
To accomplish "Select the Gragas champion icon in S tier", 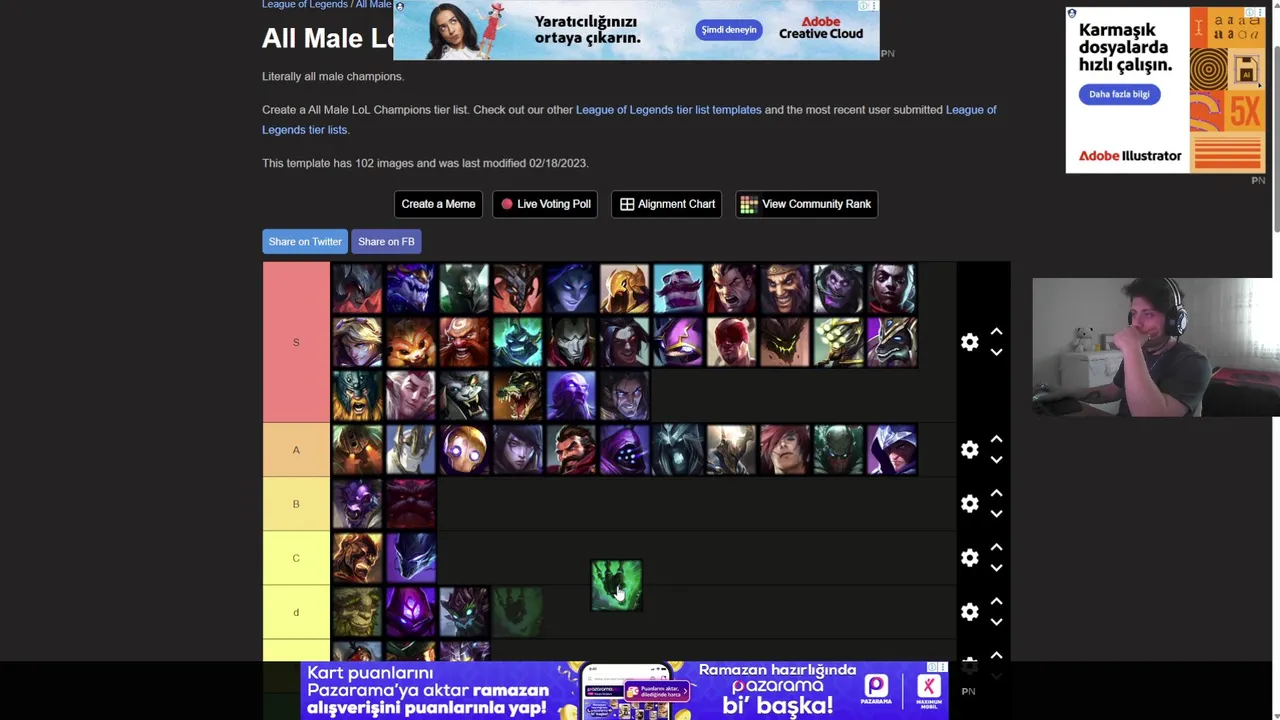I will [465, 342].
